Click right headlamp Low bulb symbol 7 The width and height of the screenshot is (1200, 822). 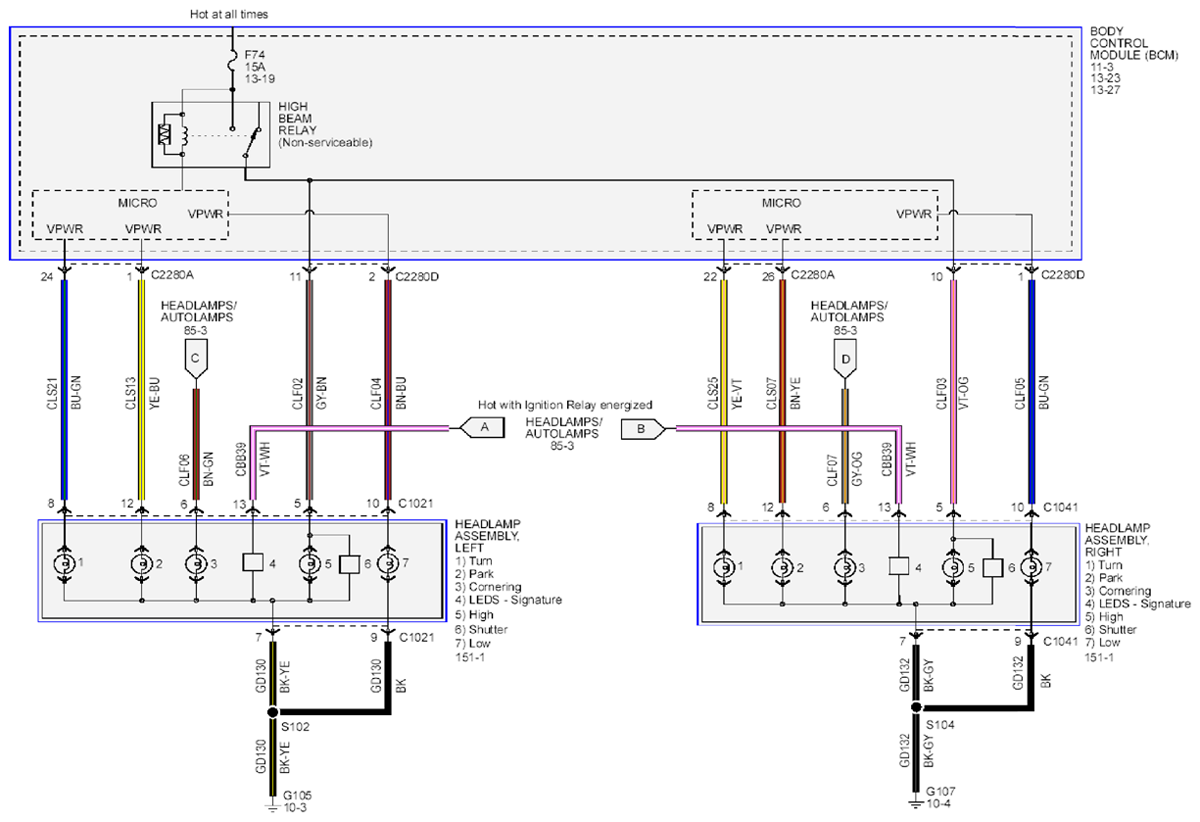click(1027, 567)
